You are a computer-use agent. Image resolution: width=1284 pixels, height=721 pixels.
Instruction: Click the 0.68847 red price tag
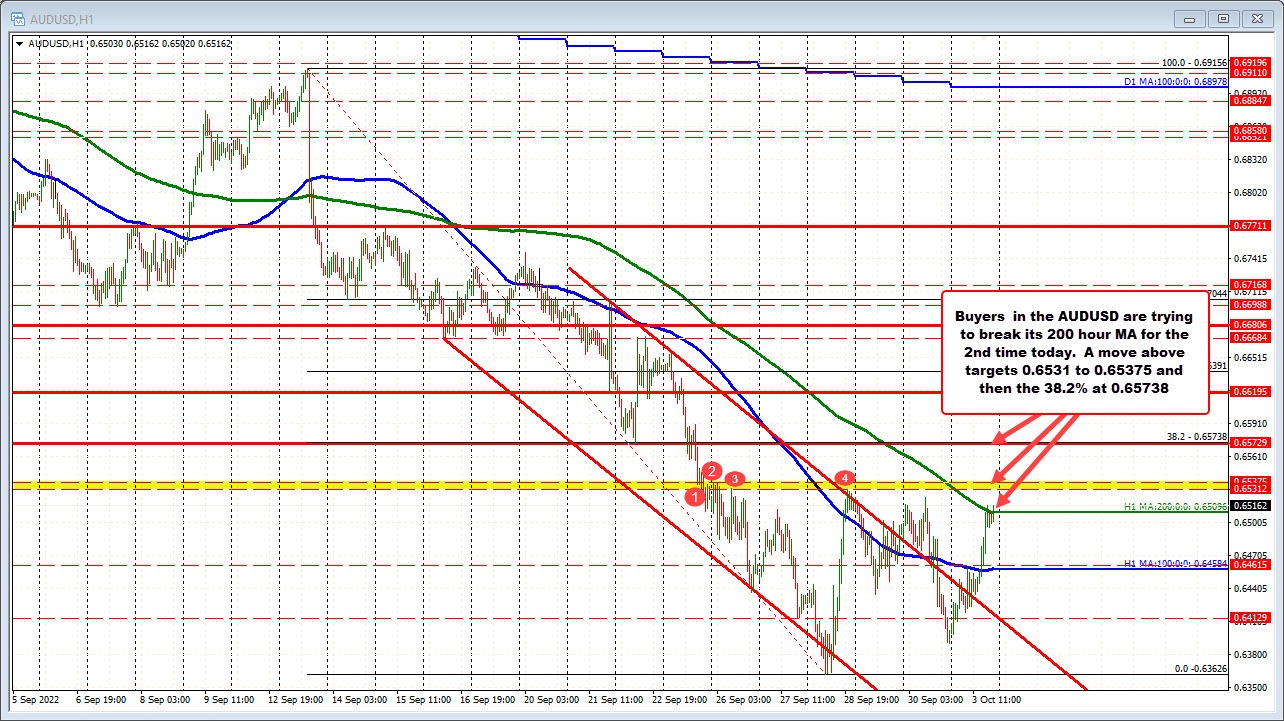click(1252, 101)
